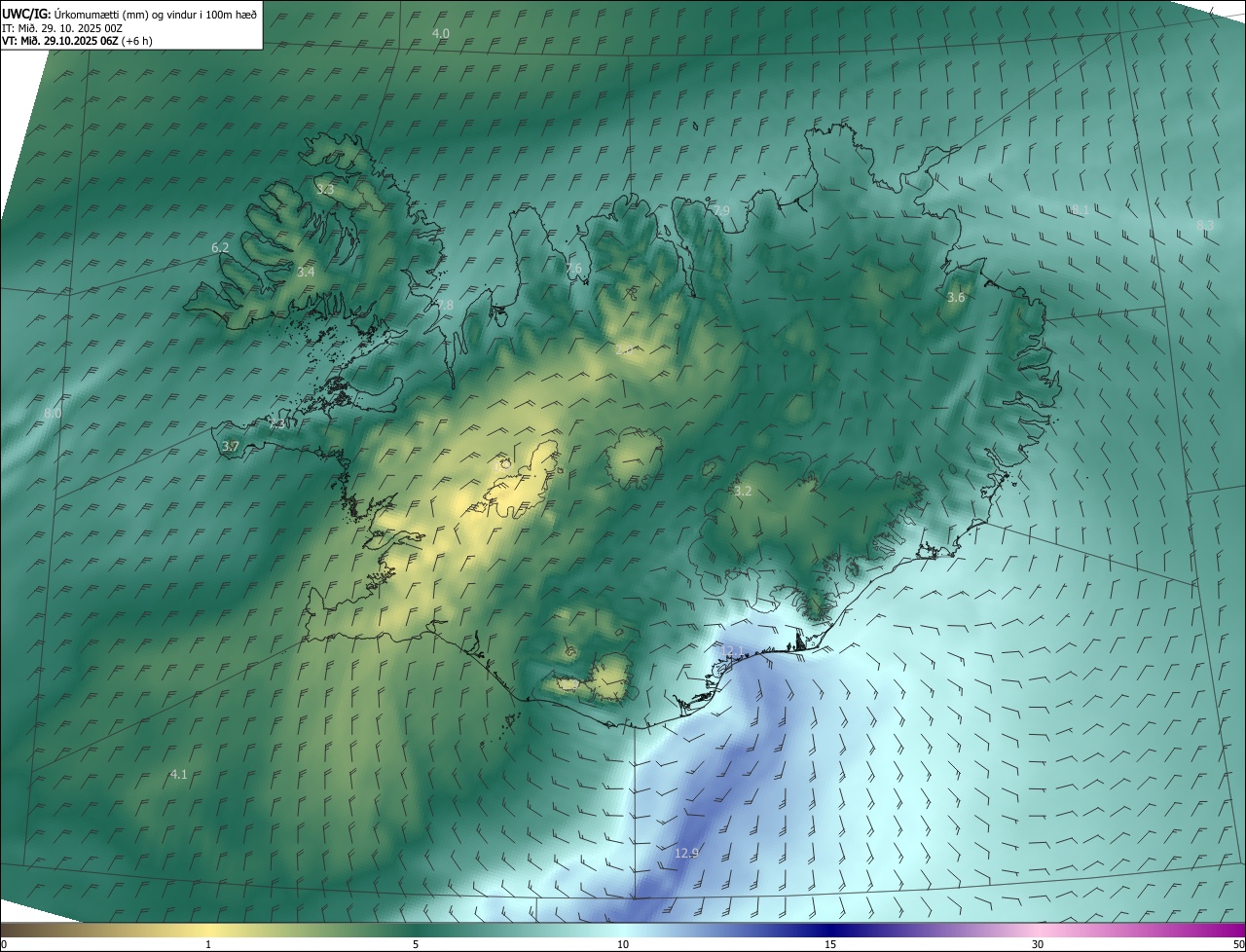Click the colorbar tick labeled 10
Image resolution: width=1246 pixels, height=952 pixels.
(x=623, y=944)
